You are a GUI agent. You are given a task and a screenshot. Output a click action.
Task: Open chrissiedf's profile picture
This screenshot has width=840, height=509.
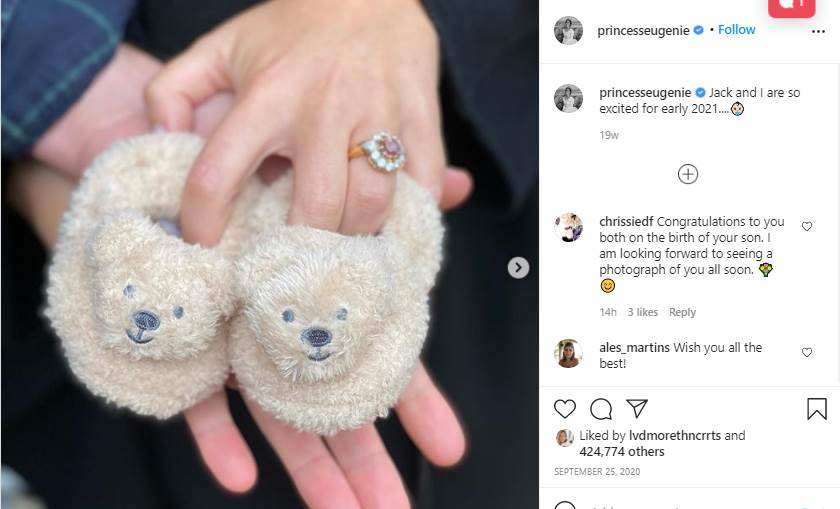click(568, 227)
